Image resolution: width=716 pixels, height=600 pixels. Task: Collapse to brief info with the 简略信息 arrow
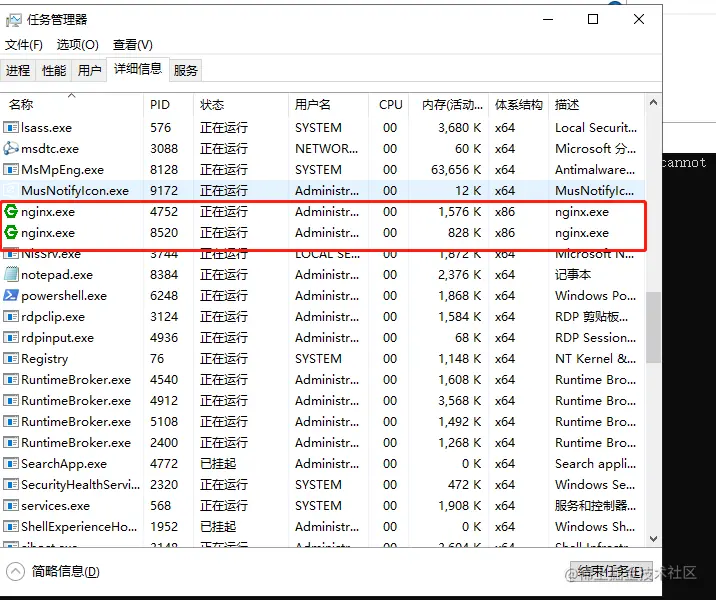point(16,571)
